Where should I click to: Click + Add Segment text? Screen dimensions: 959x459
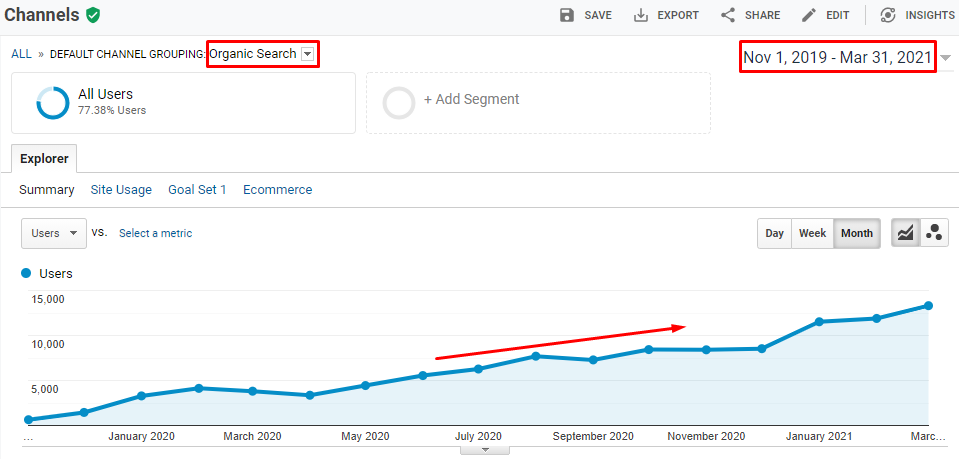pyautogui.click(x=472, y=99)
